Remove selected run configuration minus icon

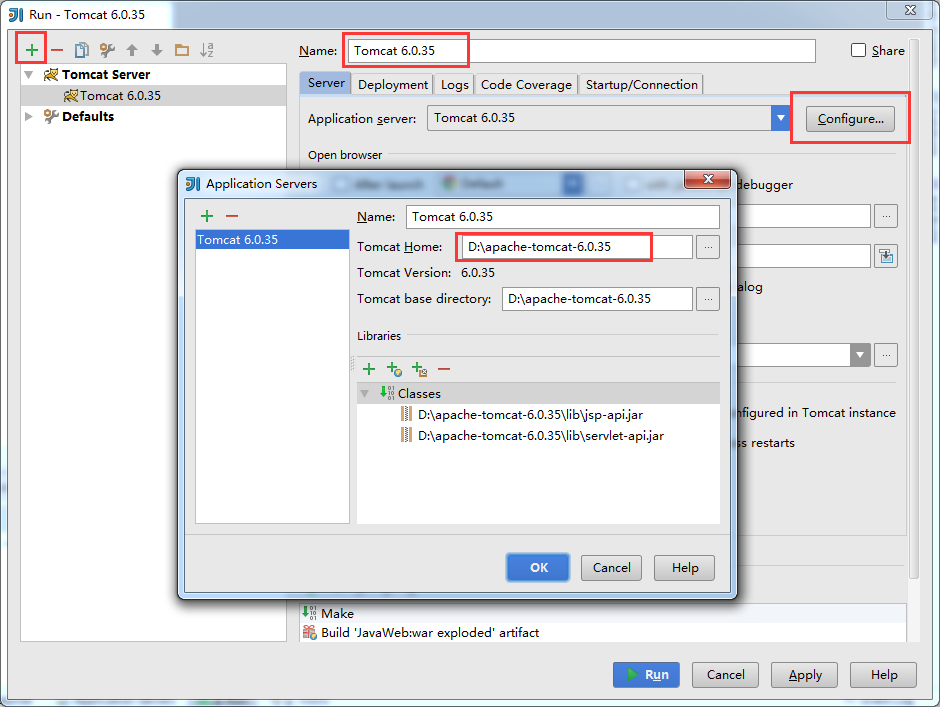click(57, 50)
